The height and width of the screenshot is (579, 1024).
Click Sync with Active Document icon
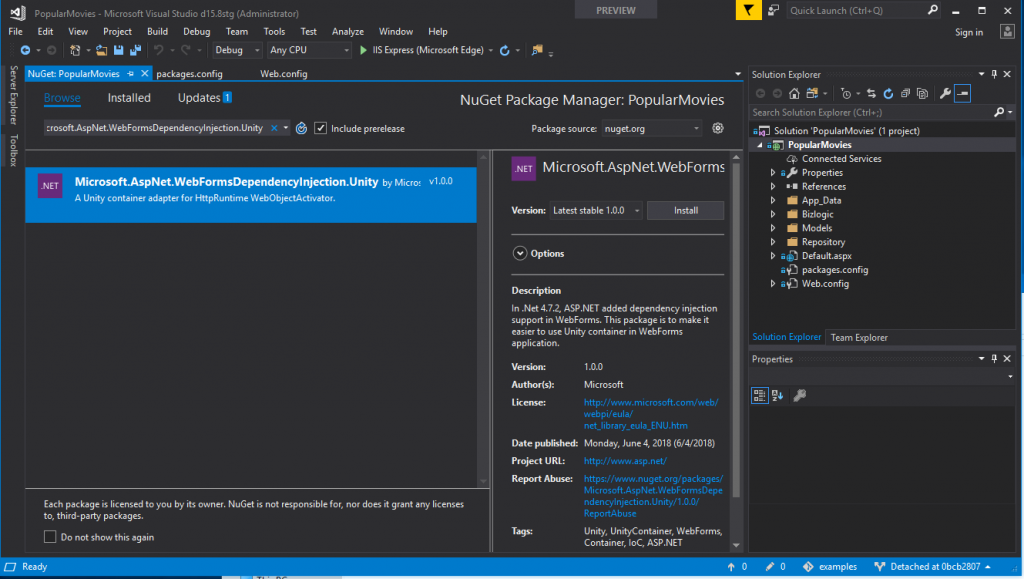click(871, 94)
